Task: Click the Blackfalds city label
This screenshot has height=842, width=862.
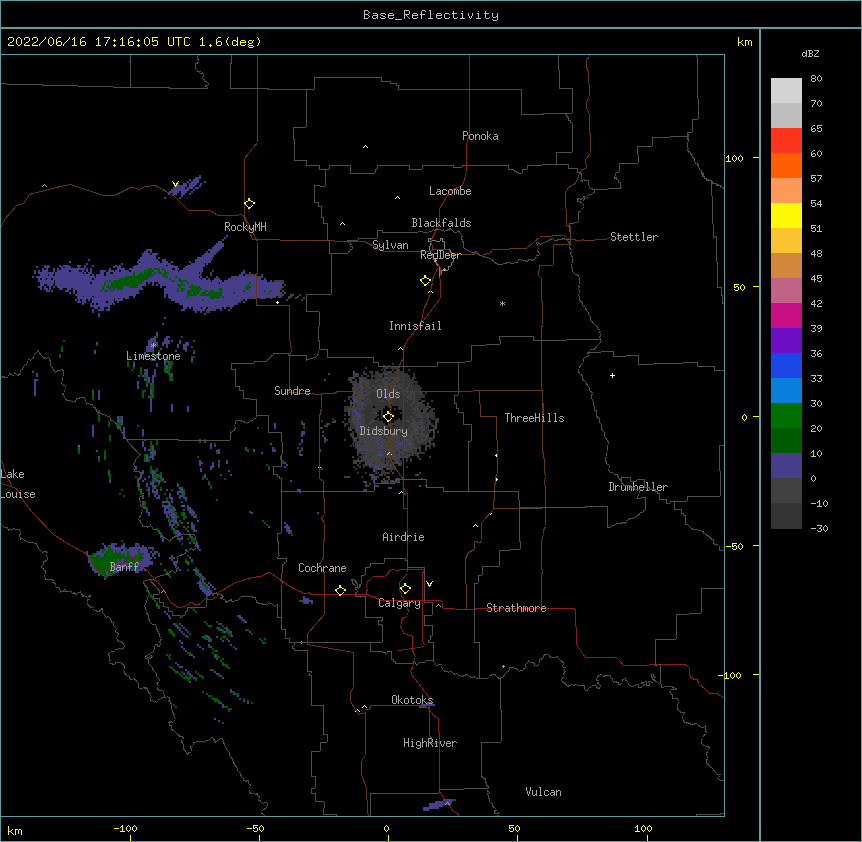Action: coord(441,223)
